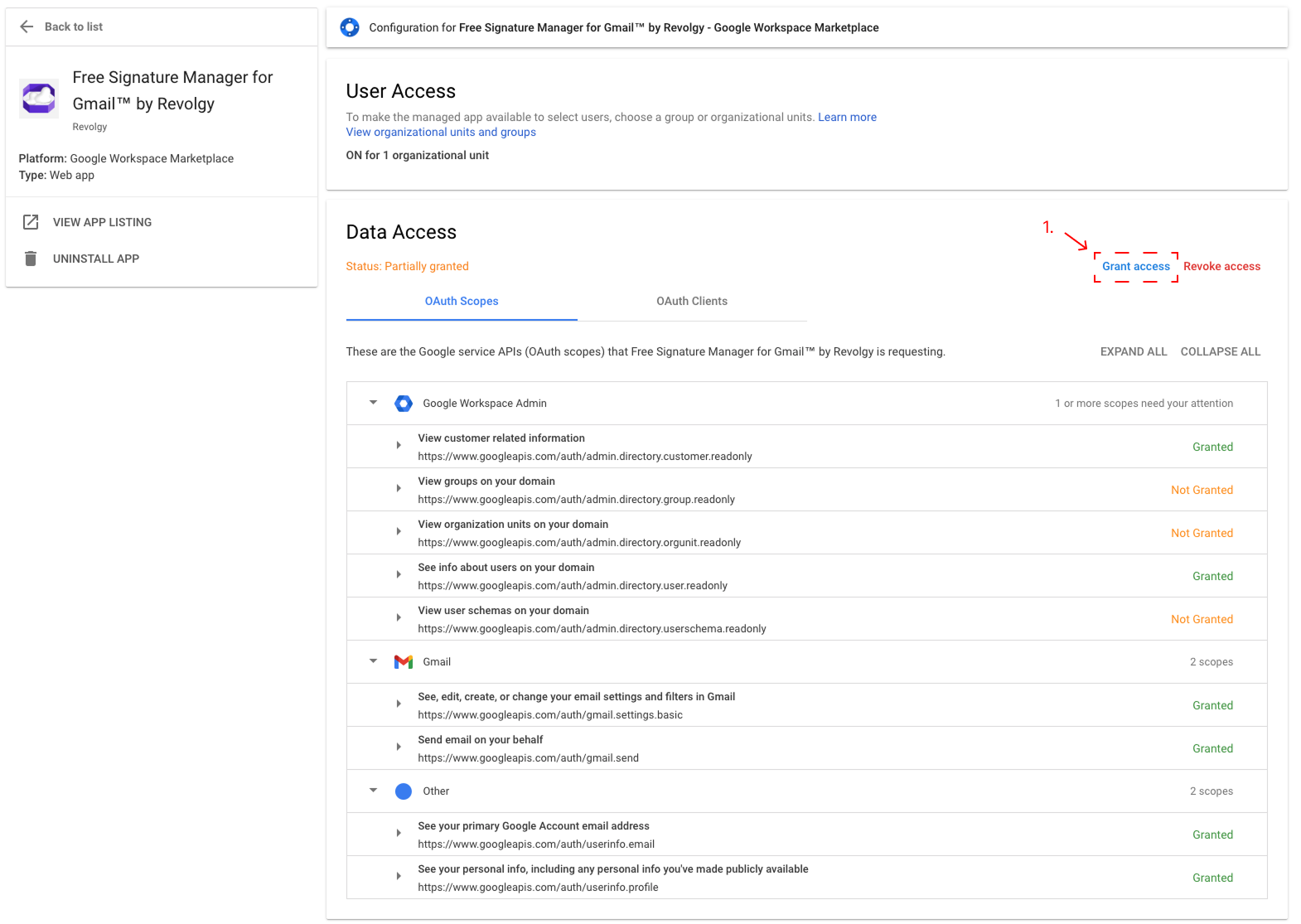The height and width of the screenshot is (924, 1301).
Task: Click Granted status for gmail.settings.basic scope
Action: click(x=1212, y=706)
